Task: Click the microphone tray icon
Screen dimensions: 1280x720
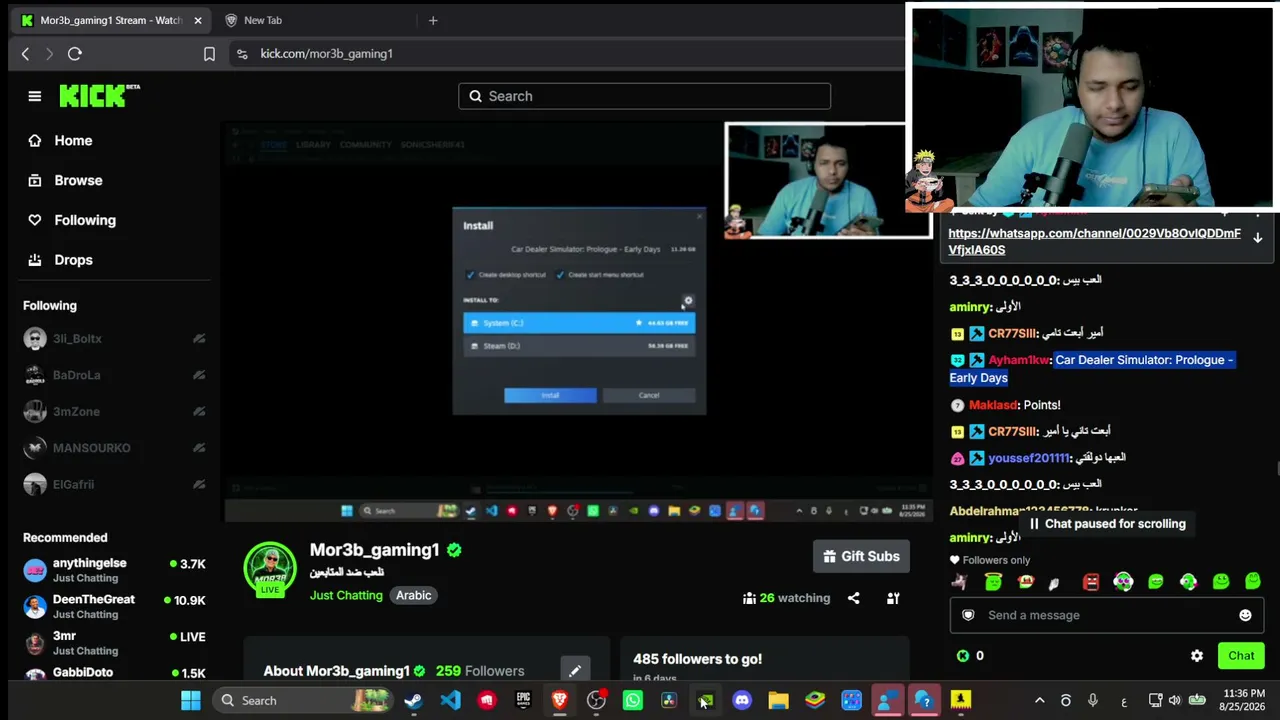Action: (x=1093, y=701)
